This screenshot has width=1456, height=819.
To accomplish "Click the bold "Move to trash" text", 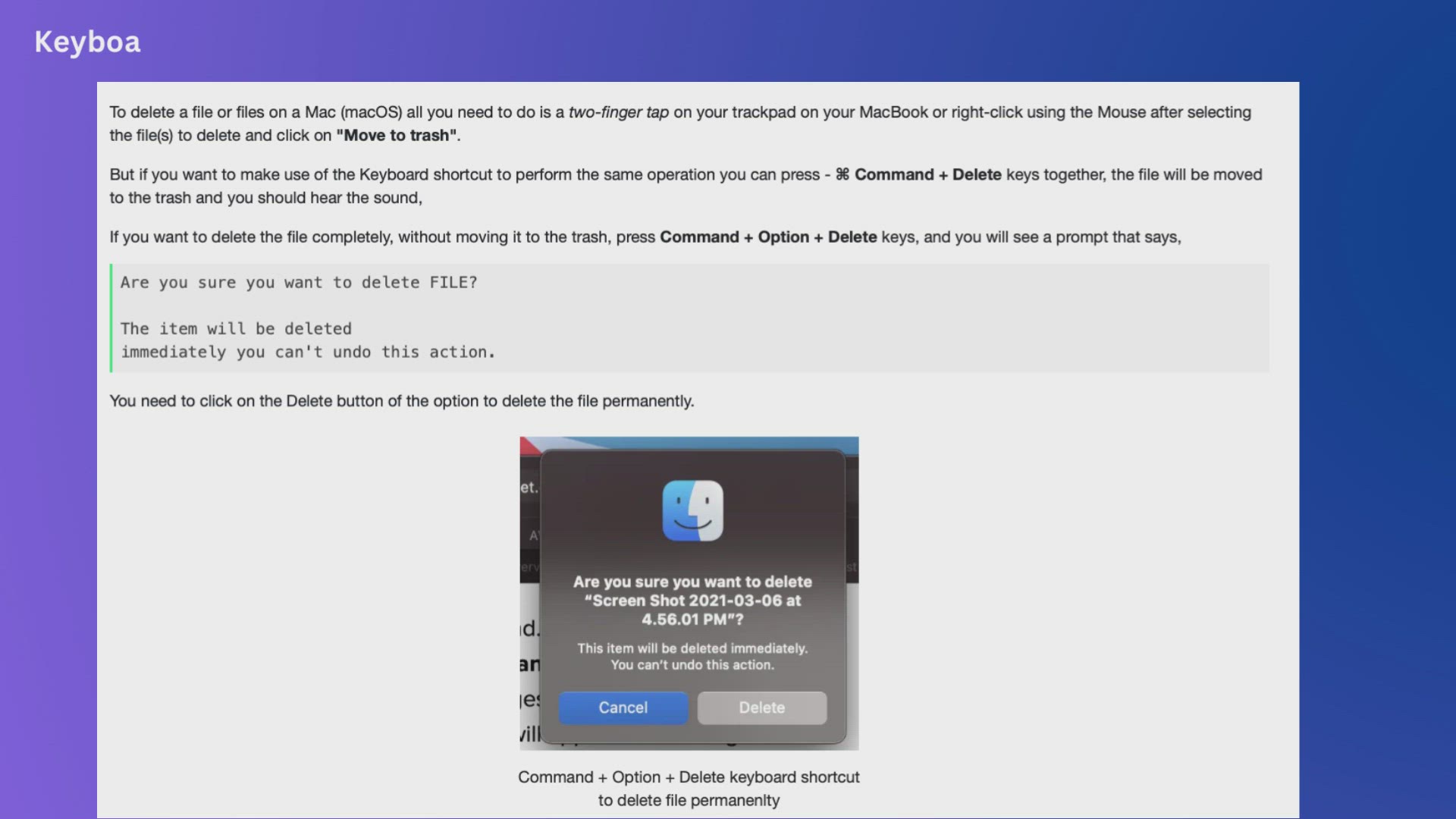I will (x=397, y=136).
